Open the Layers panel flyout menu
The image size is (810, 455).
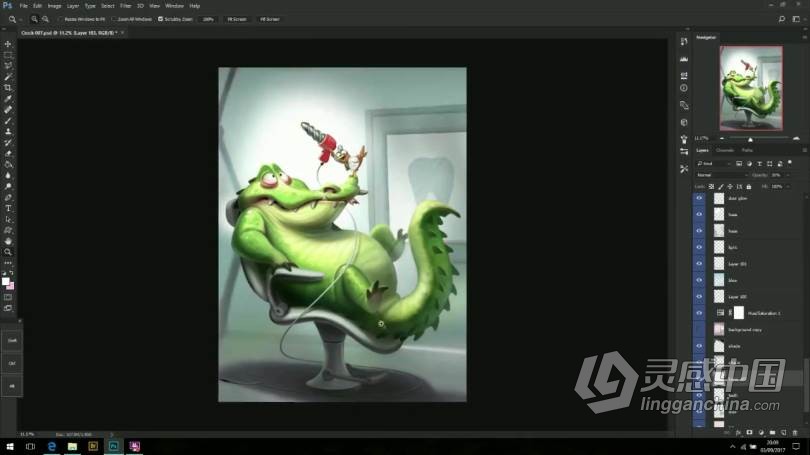[x=804, y=150]
